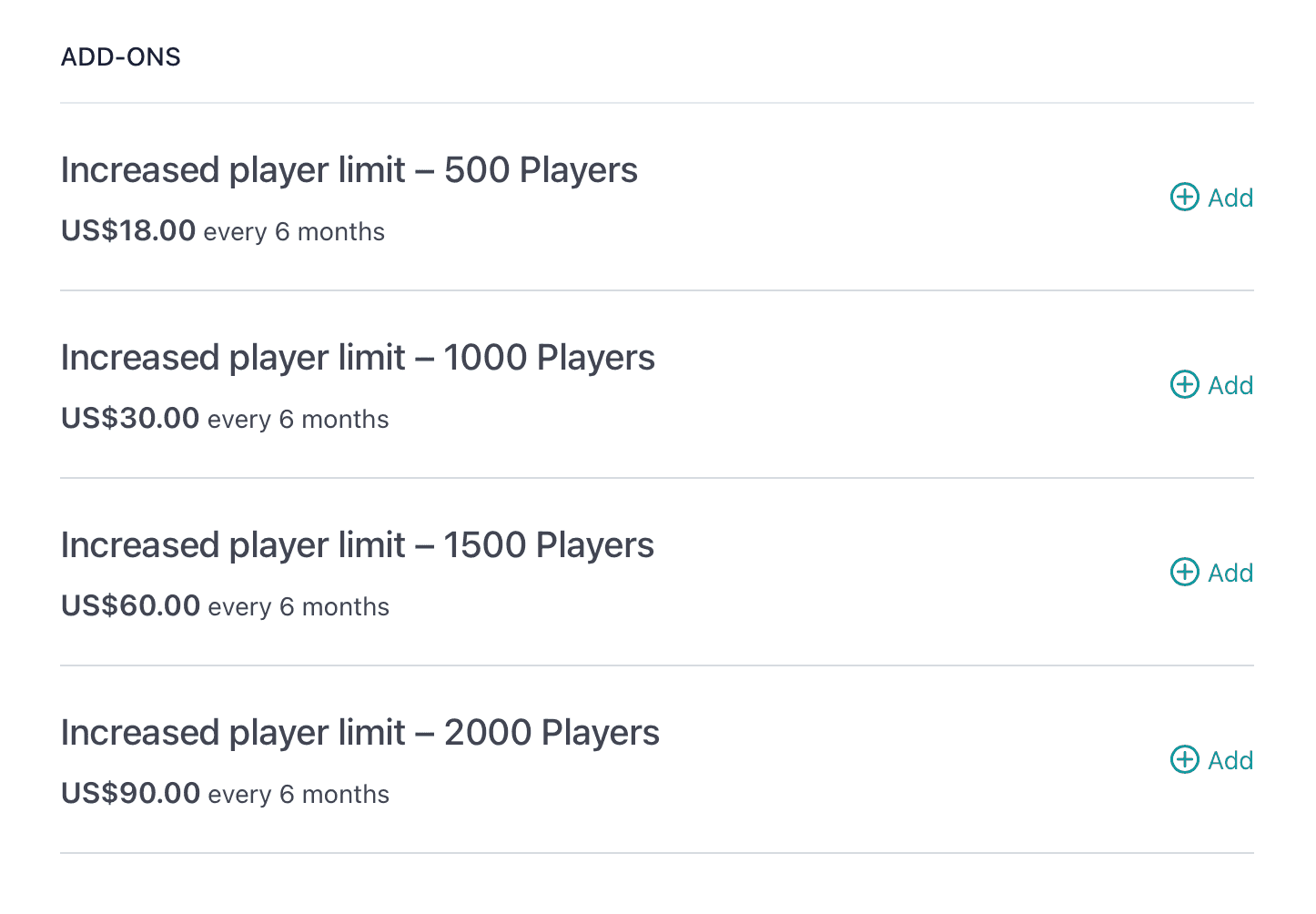
Task: Select the 'Increased player limit – 2000 Players' title
Action: [x=359, y=733]
